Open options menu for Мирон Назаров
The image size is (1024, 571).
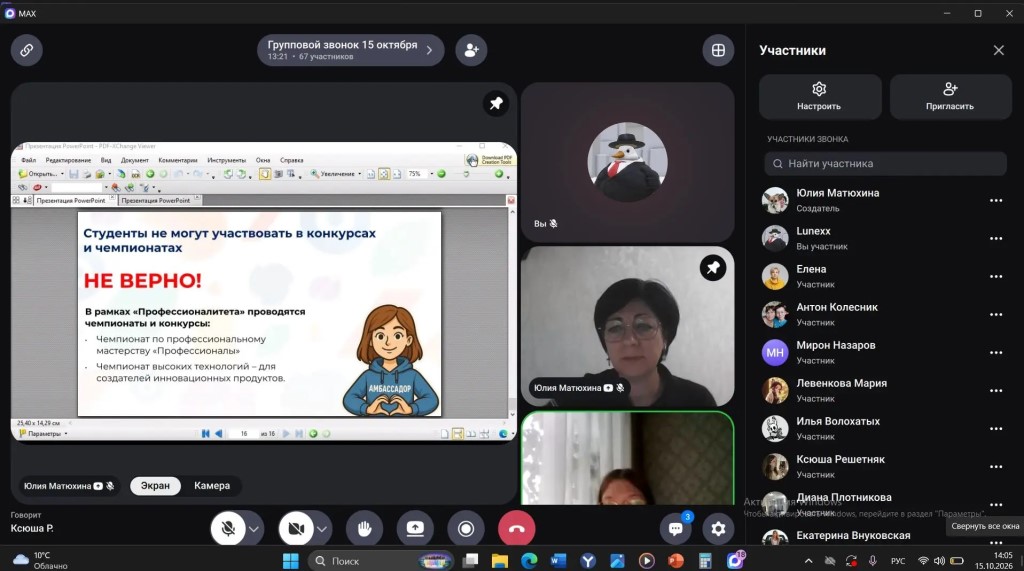pyautogui.click(x=996, y=353)
